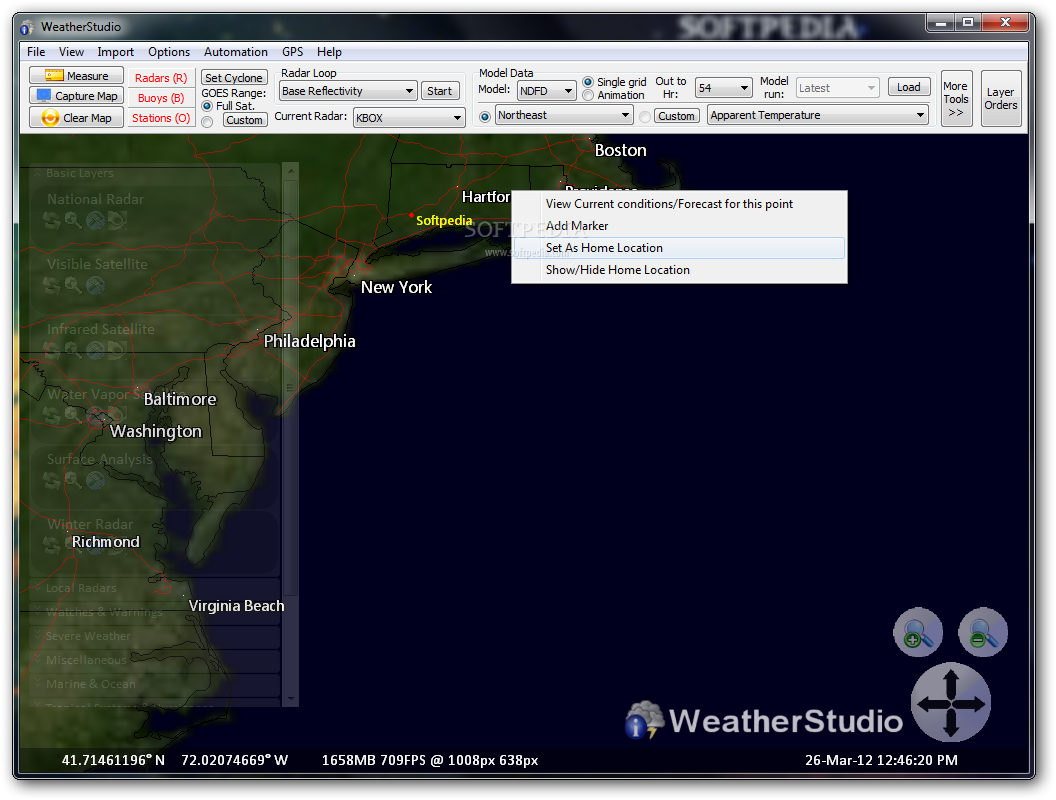
Task: Choose the Single grid option
Action: pyautogui.click(x=588, y=82)
